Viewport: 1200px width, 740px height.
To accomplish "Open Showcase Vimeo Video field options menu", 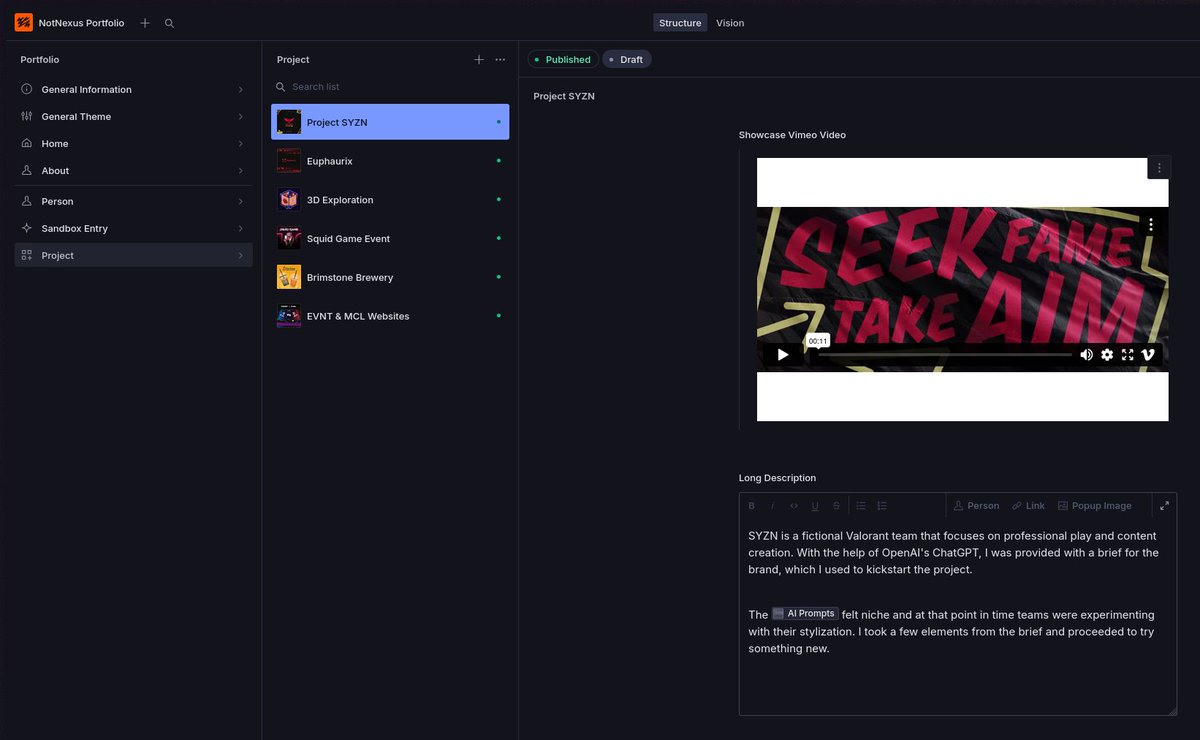I will click(x=1159, y=168).
